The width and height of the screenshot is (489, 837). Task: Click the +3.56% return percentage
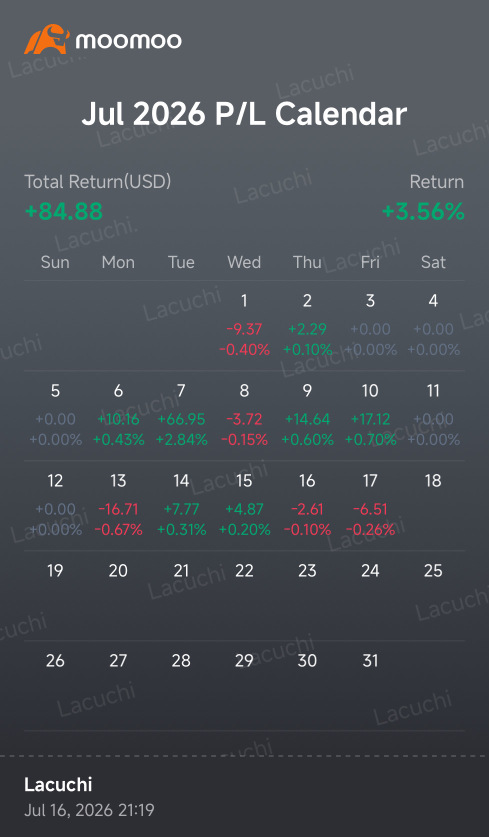(423, 212)
